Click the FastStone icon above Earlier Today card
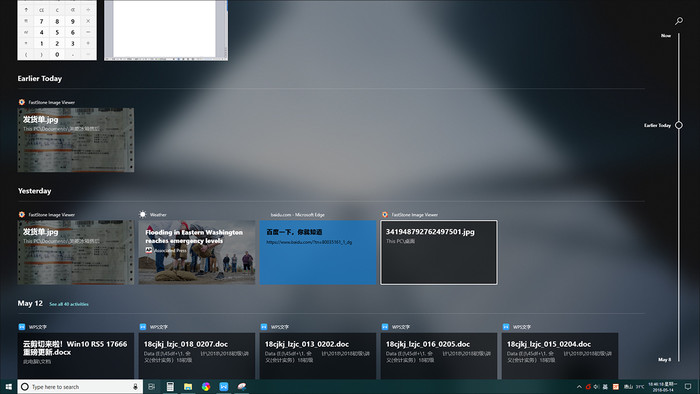Image resolution: width=700 pixels, height=394 pixels. click(x=21, y=102)
